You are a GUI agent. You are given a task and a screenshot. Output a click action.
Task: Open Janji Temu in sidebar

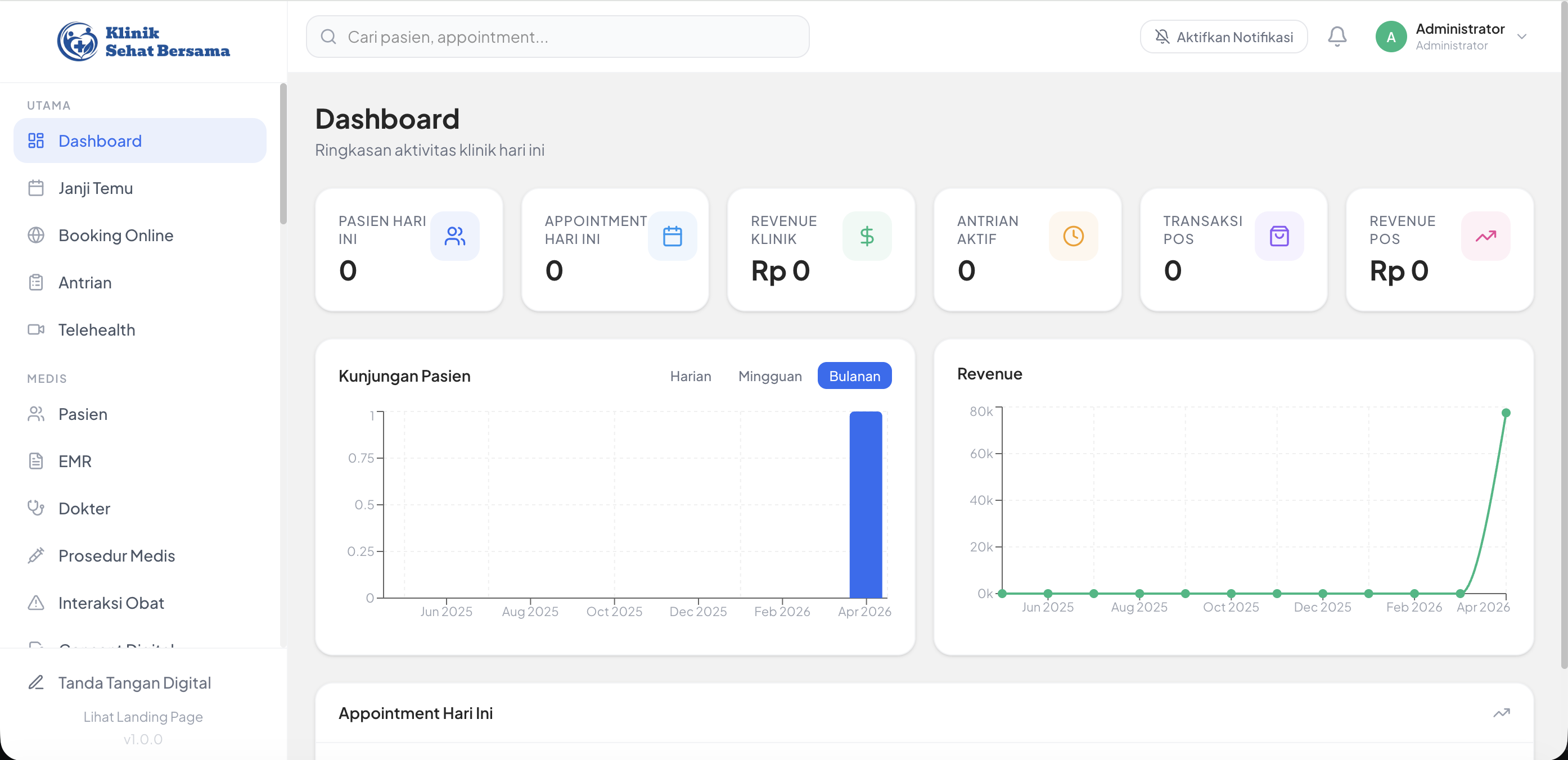(x=95, y=188)
